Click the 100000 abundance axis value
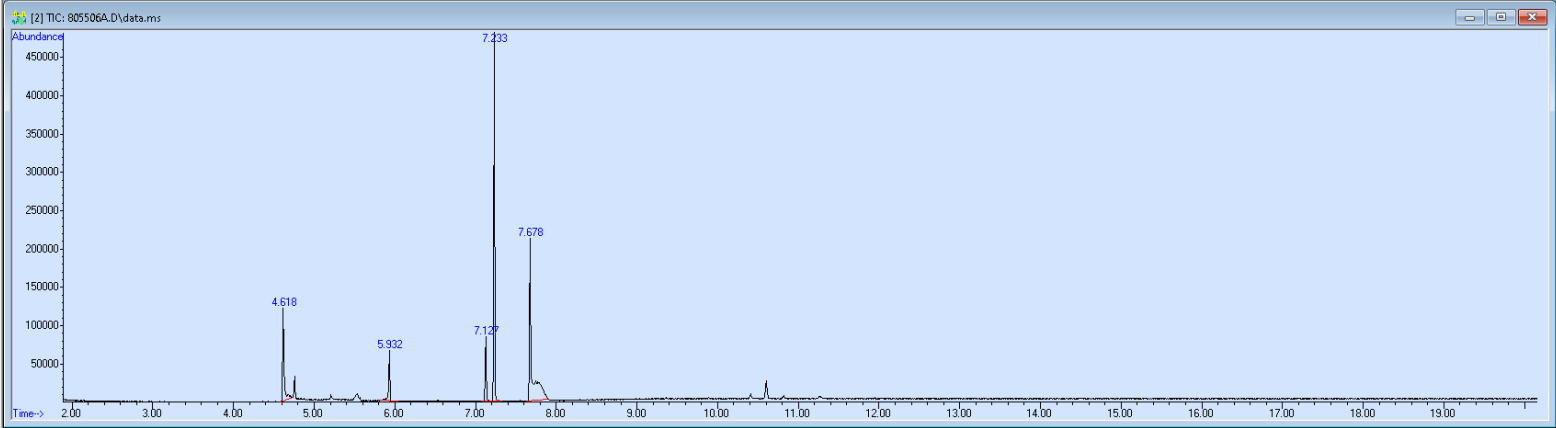1556x428 pixels. 43,325
